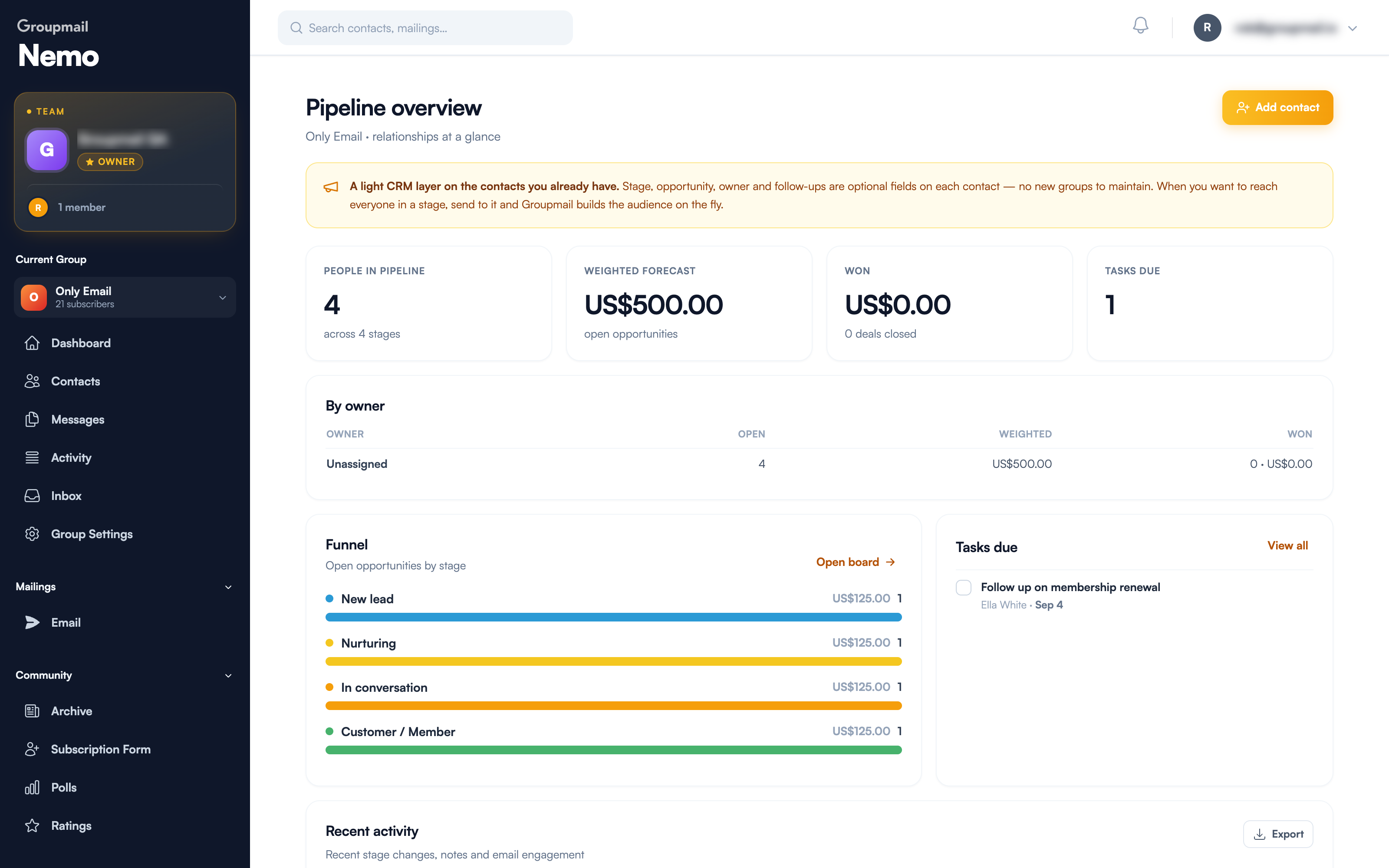Click the Won stat card
The width and height of the screenshot is (1389, 868).
(x=949, y=303)
